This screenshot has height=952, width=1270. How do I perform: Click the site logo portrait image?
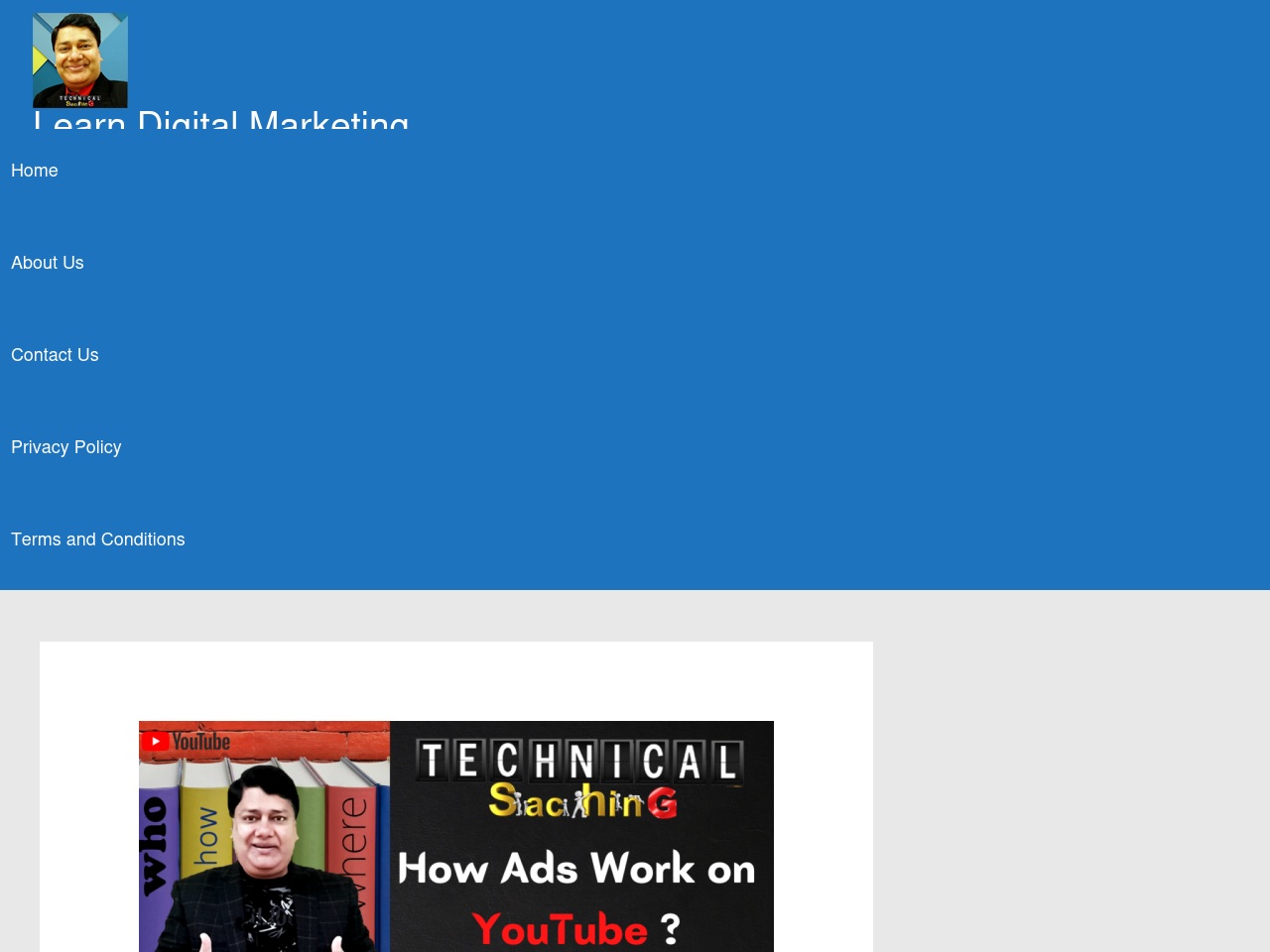tap(80, 60)
